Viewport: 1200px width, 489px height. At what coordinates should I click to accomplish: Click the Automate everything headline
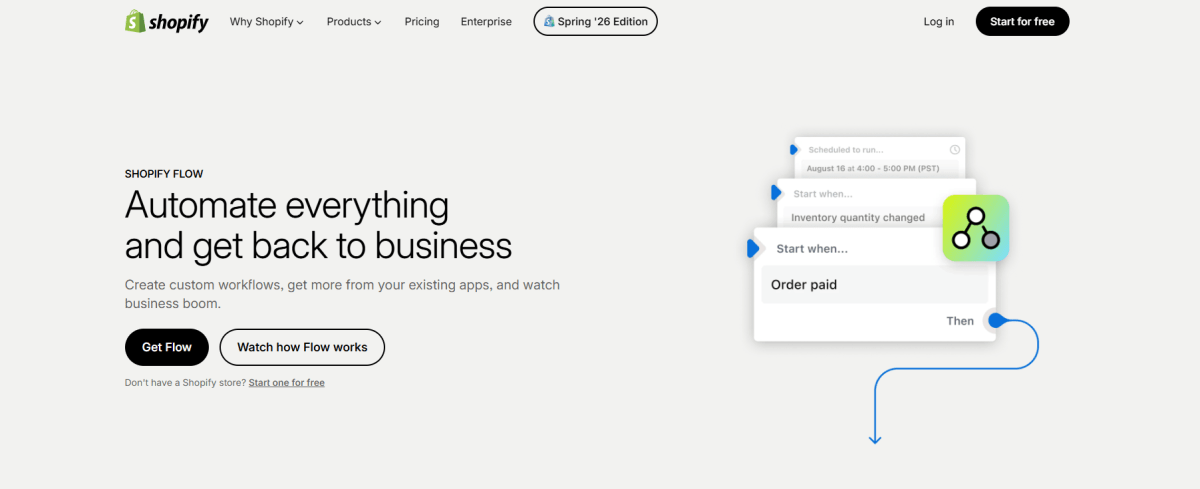tap(287, 205)
